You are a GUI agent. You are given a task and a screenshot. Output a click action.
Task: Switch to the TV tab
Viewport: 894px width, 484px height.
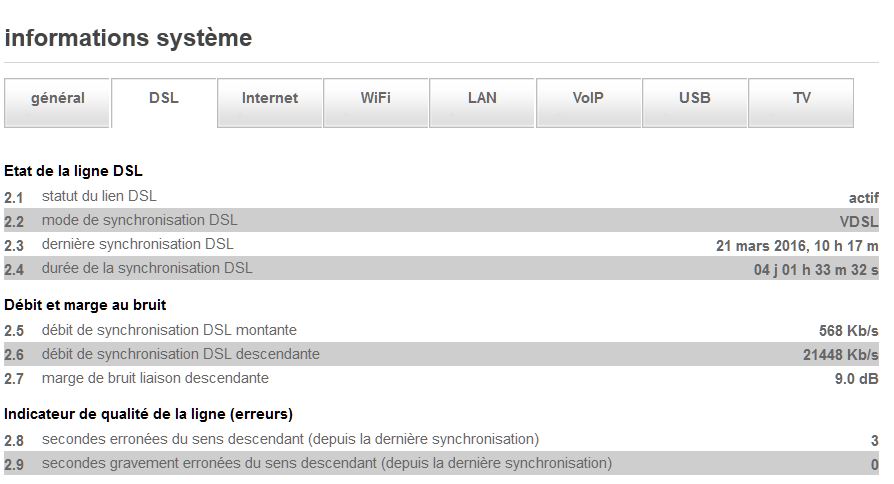(x=801, y=98)
